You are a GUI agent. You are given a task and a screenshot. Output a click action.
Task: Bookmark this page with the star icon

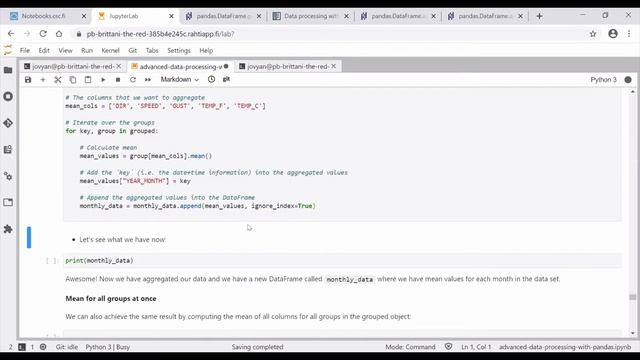pyautogui.click(x=593, y=34)
